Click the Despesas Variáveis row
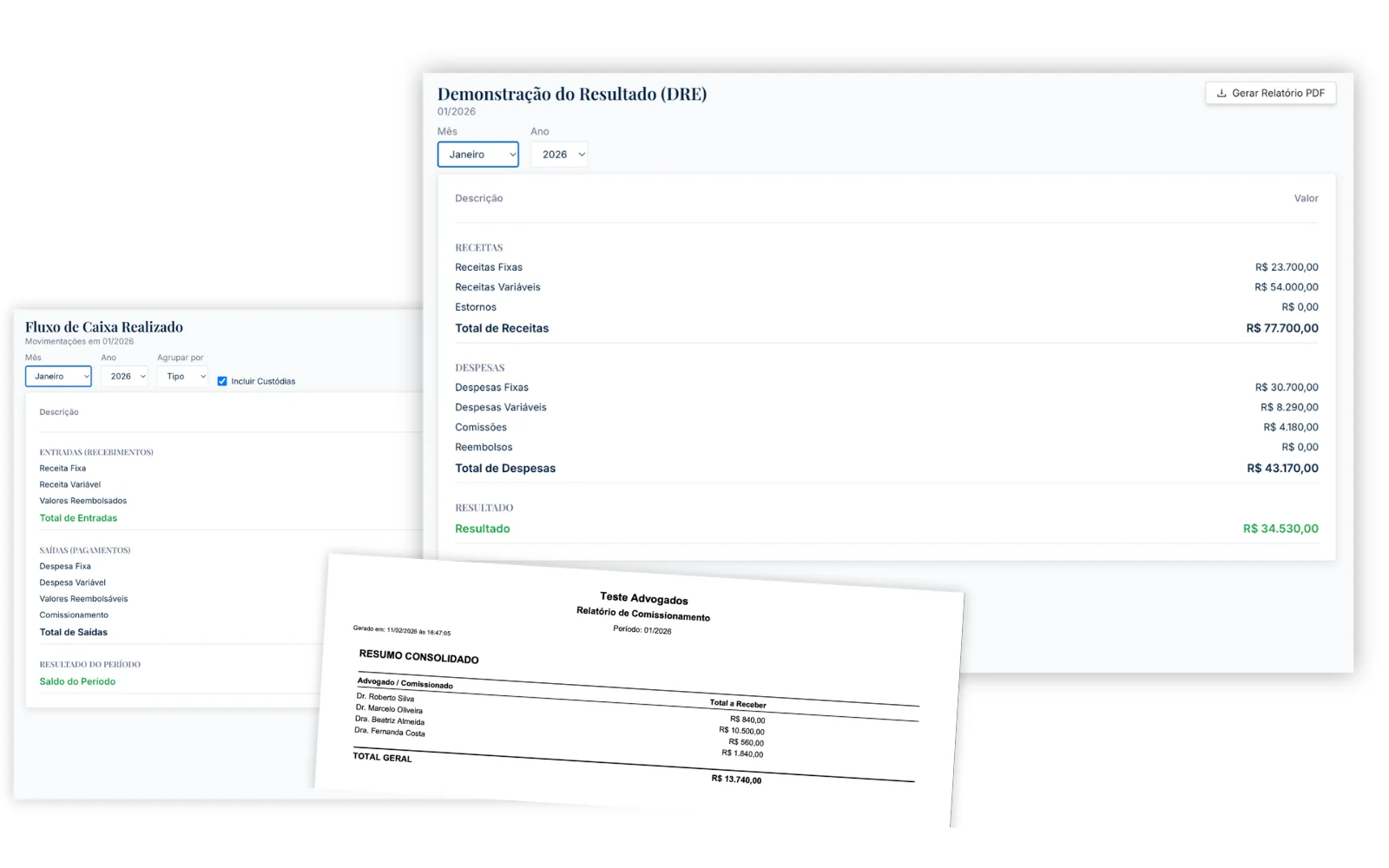This screenshot has width=1389, height=868. click(886, 407)
